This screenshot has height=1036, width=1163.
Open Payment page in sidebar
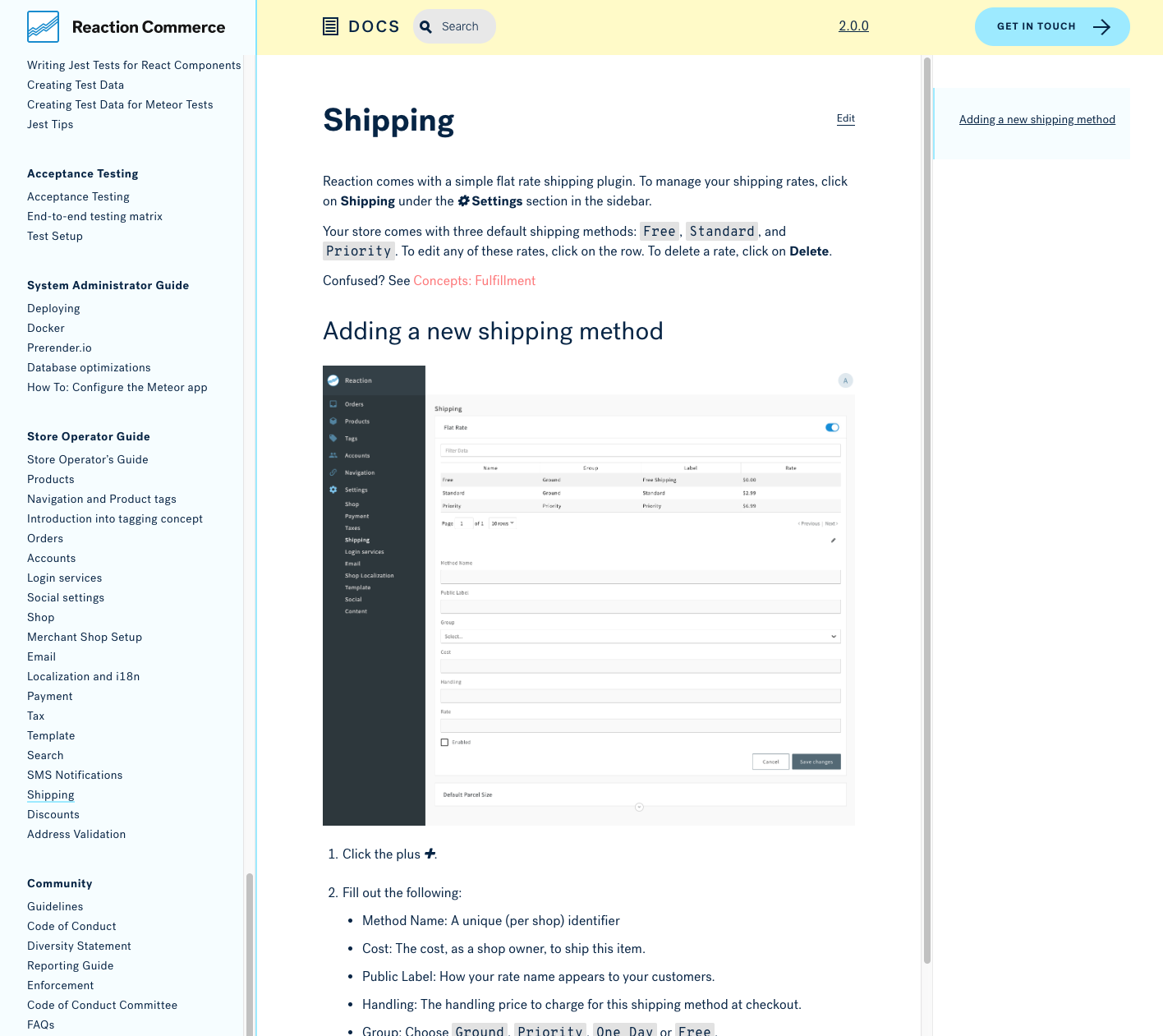point(50,697)
